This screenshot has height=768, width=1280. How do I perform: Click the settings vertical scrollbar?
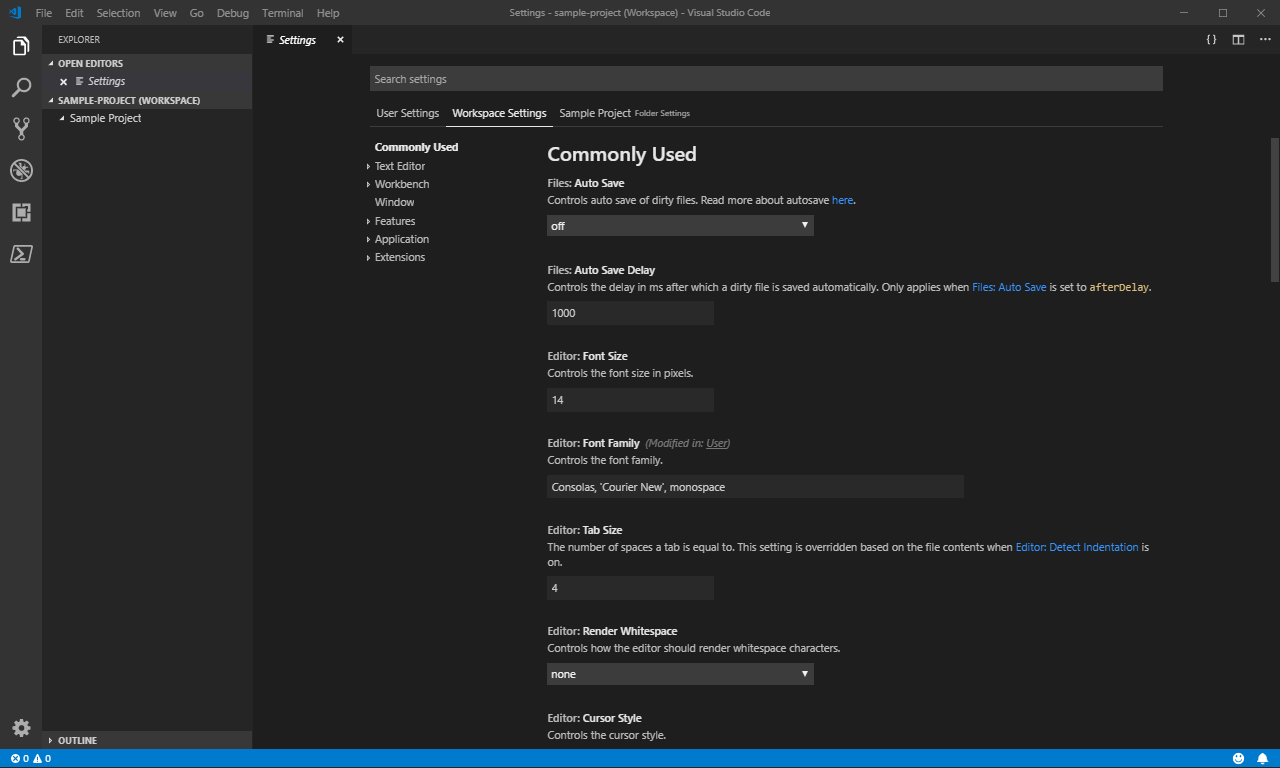[1274, 210]
